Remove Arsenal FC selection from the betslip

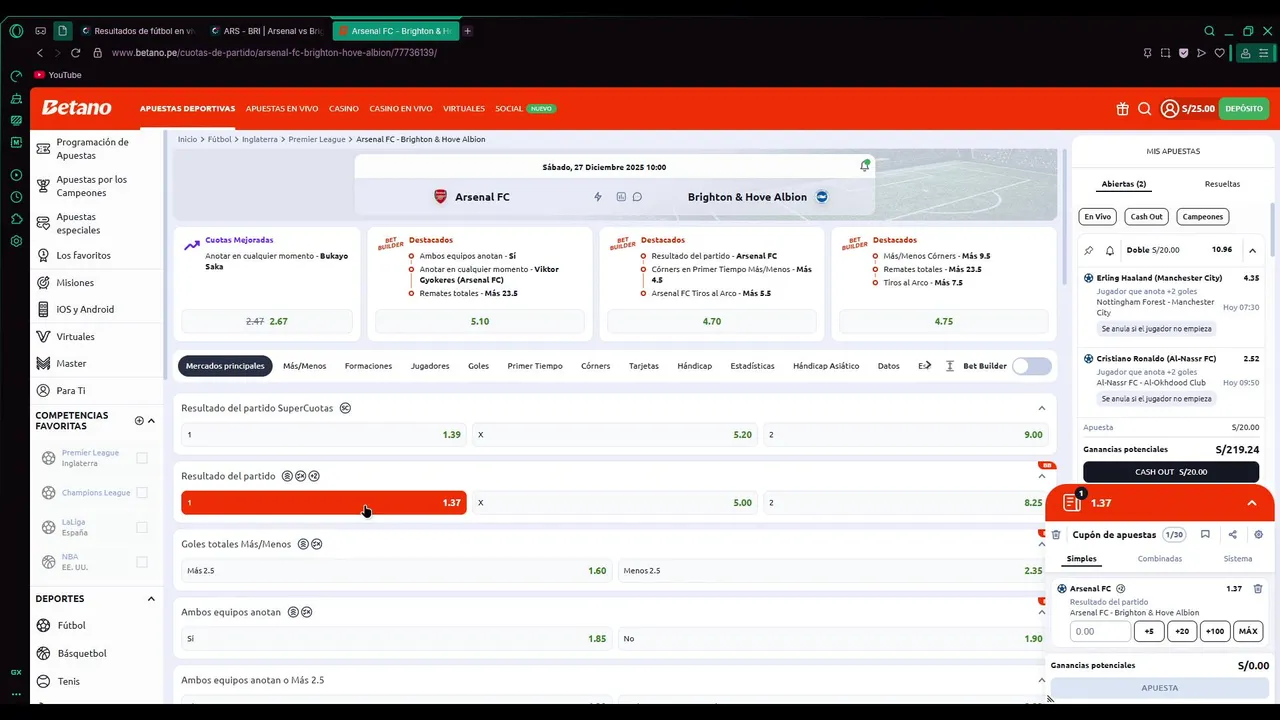click(1258, 589)
